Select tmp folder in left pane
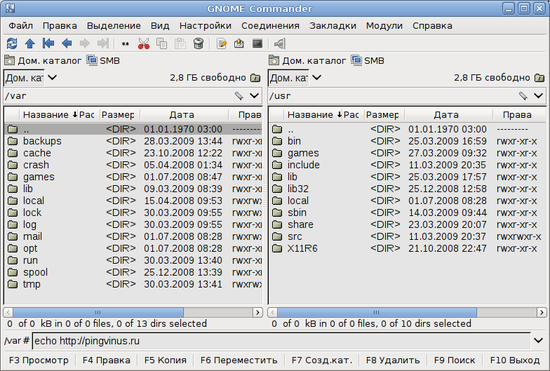 click(134, 284)
